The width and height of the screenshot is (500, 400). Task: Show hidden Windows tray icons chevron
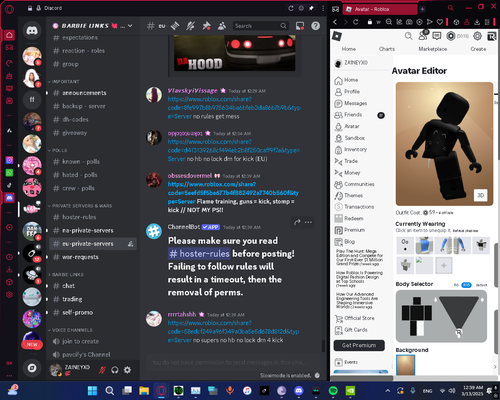pos(388,391)
